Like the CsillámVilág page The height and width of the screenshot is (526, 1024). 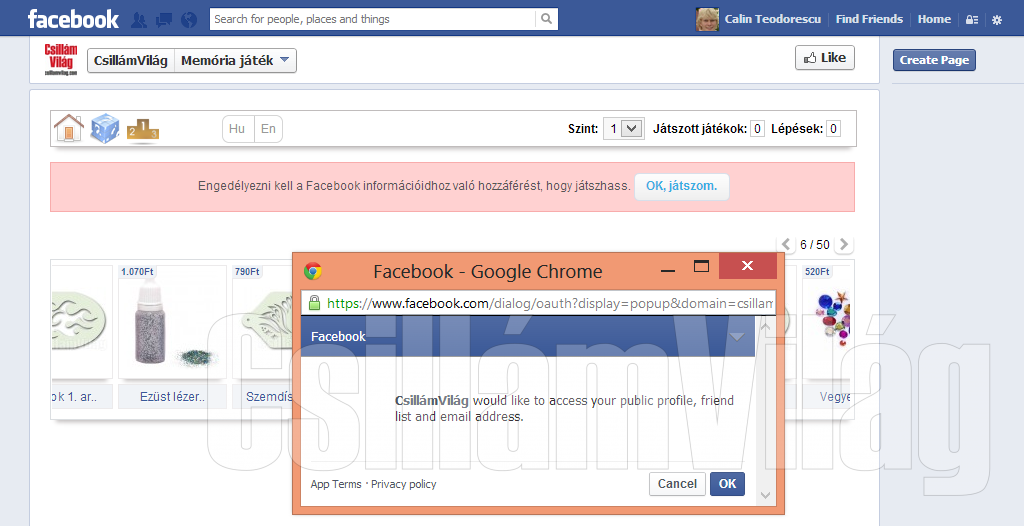point(825,58)
